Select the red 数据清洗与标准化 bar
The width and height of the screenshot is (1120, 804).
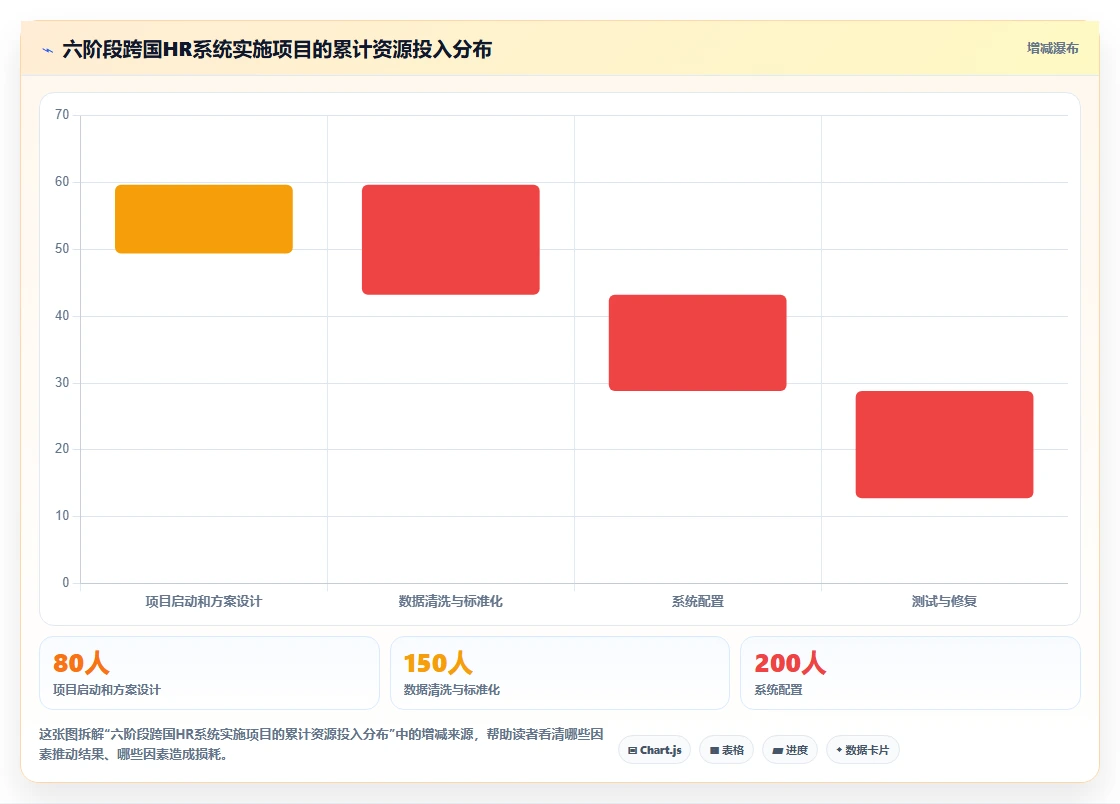451,240
